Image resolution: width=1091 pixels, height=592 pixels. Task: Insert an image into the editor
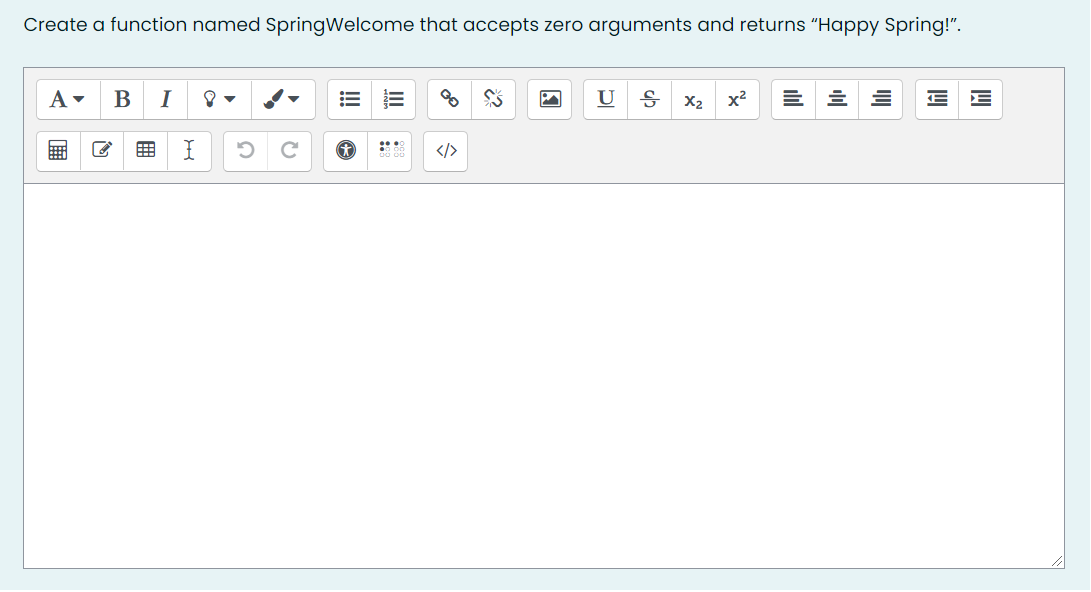click(549, 99)
